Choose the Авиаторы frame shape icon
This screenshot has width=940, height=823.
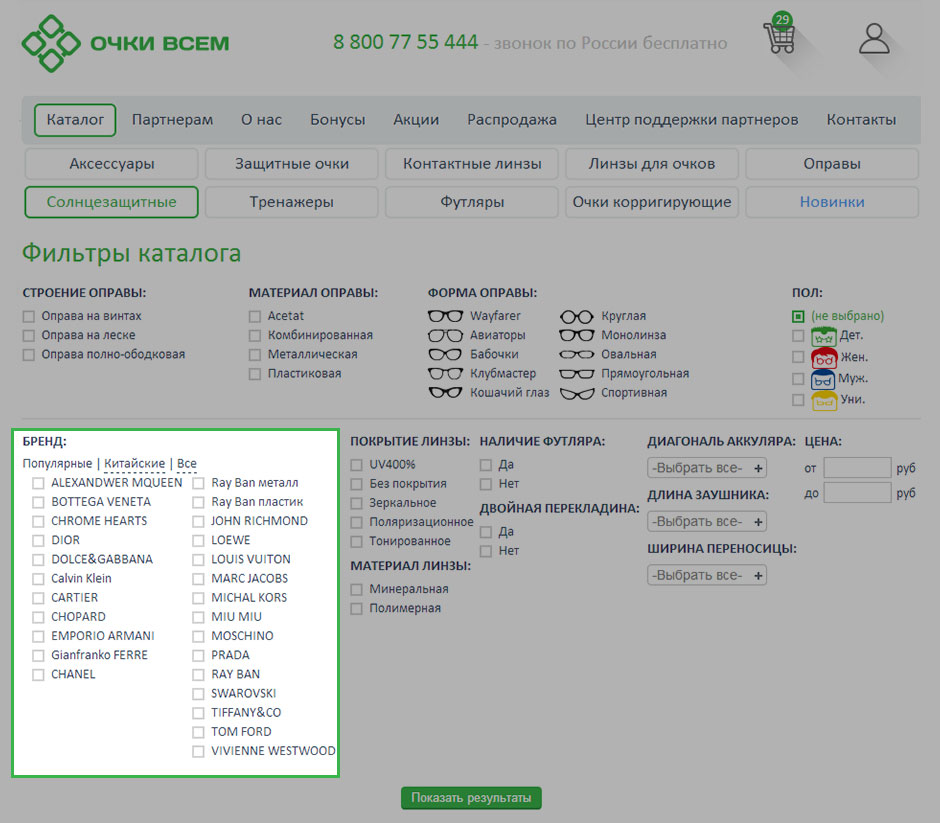tap(446, 336)
